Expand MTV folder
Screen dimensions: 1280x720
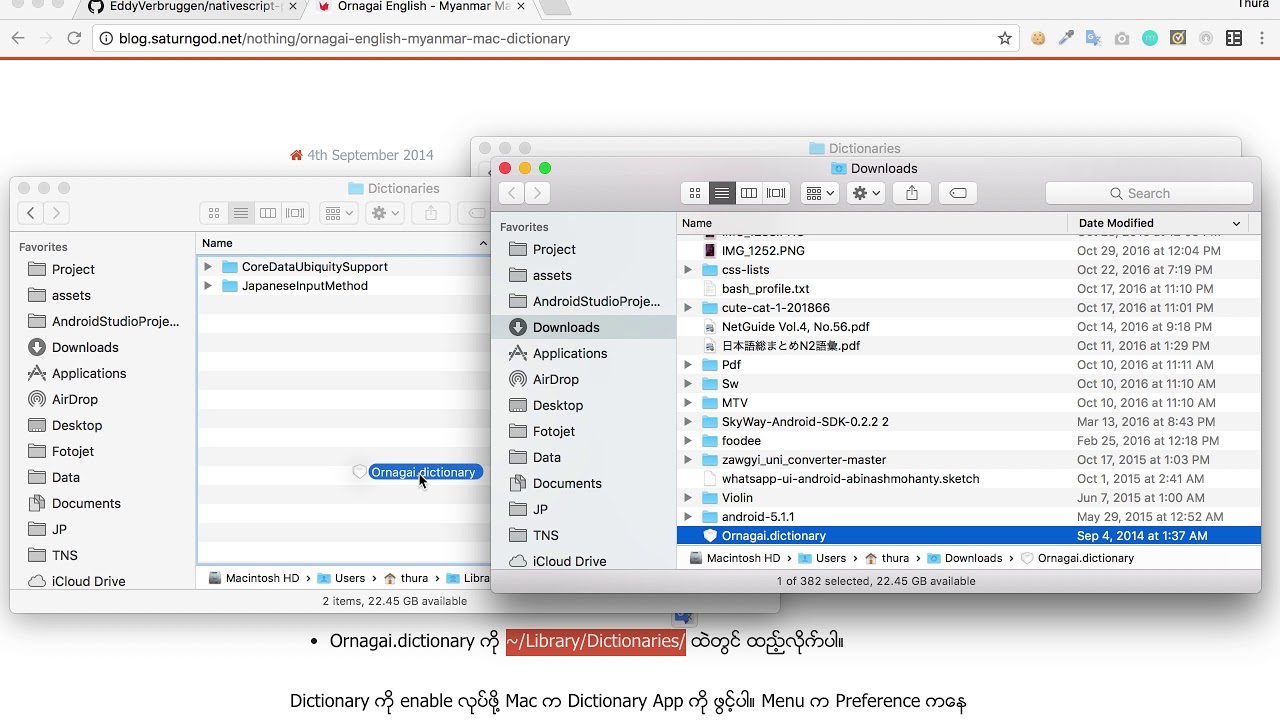[688, 403]
